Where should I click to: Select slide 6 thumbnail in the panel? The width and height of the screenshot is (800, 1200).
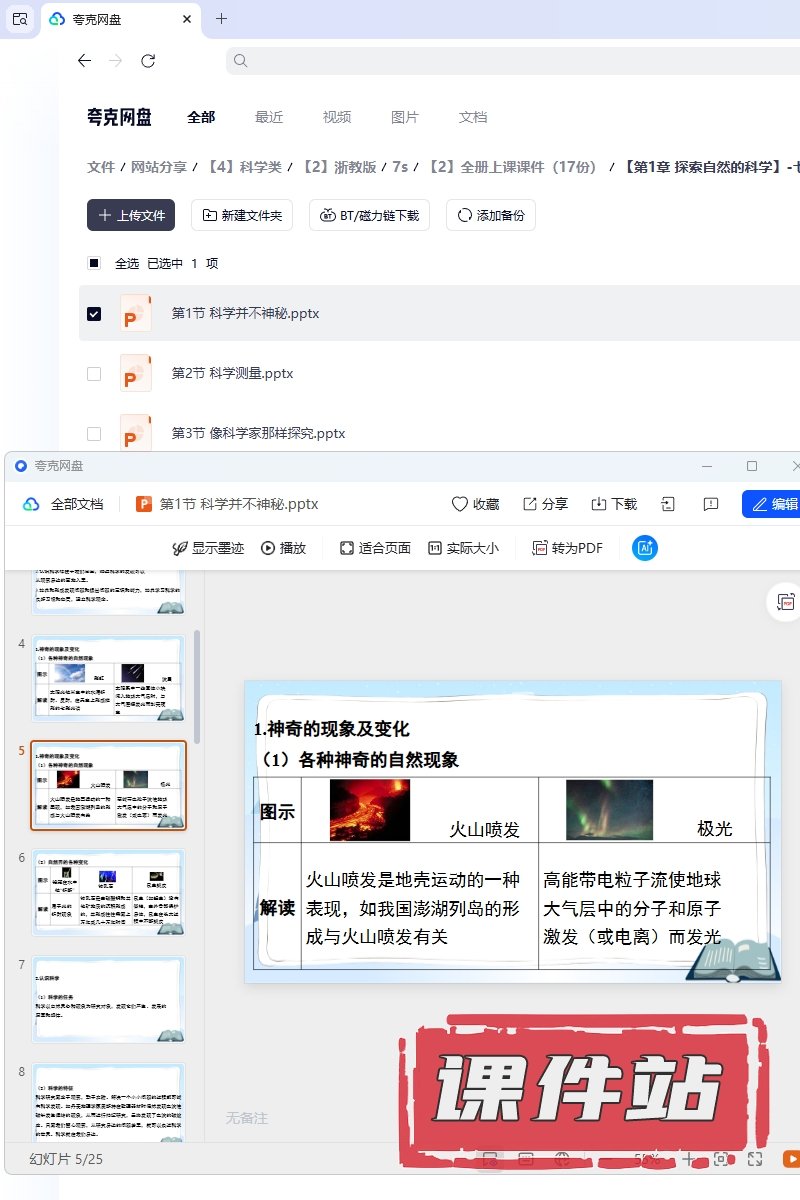[108, 892]
